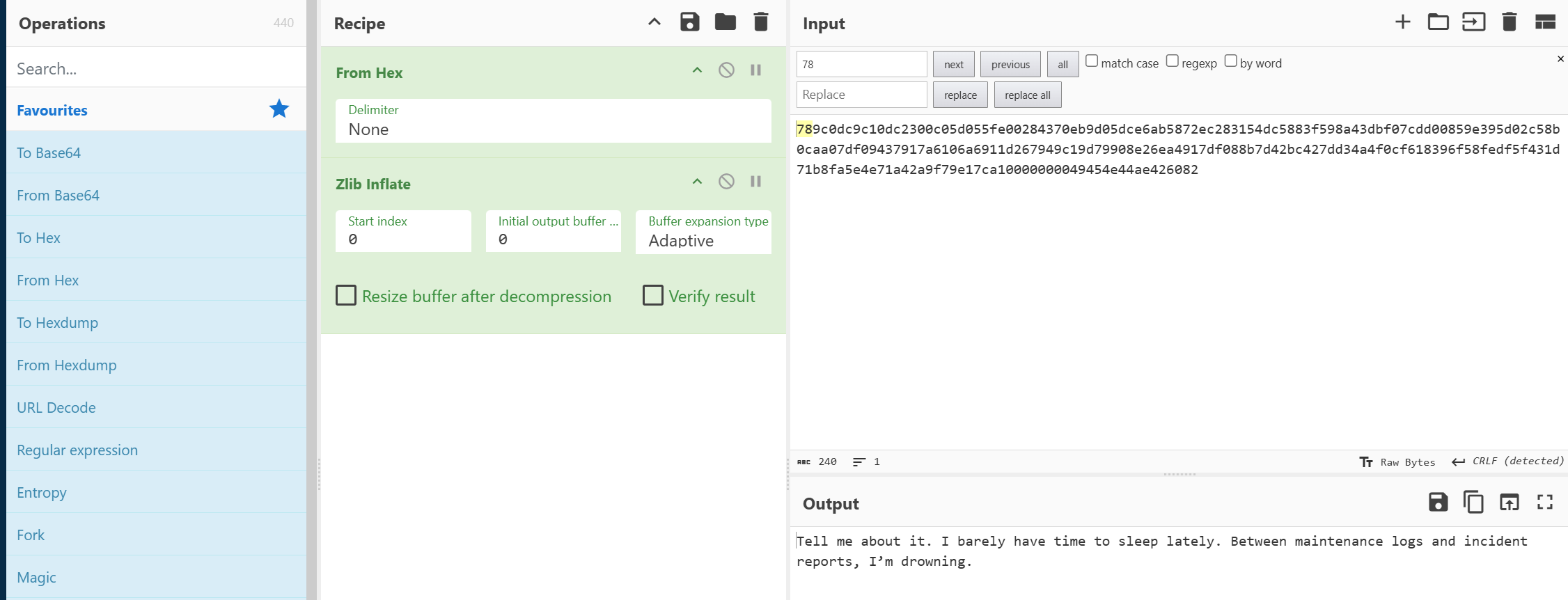Save the current recipe
The image size is (1568, 600).
[689, 22]
